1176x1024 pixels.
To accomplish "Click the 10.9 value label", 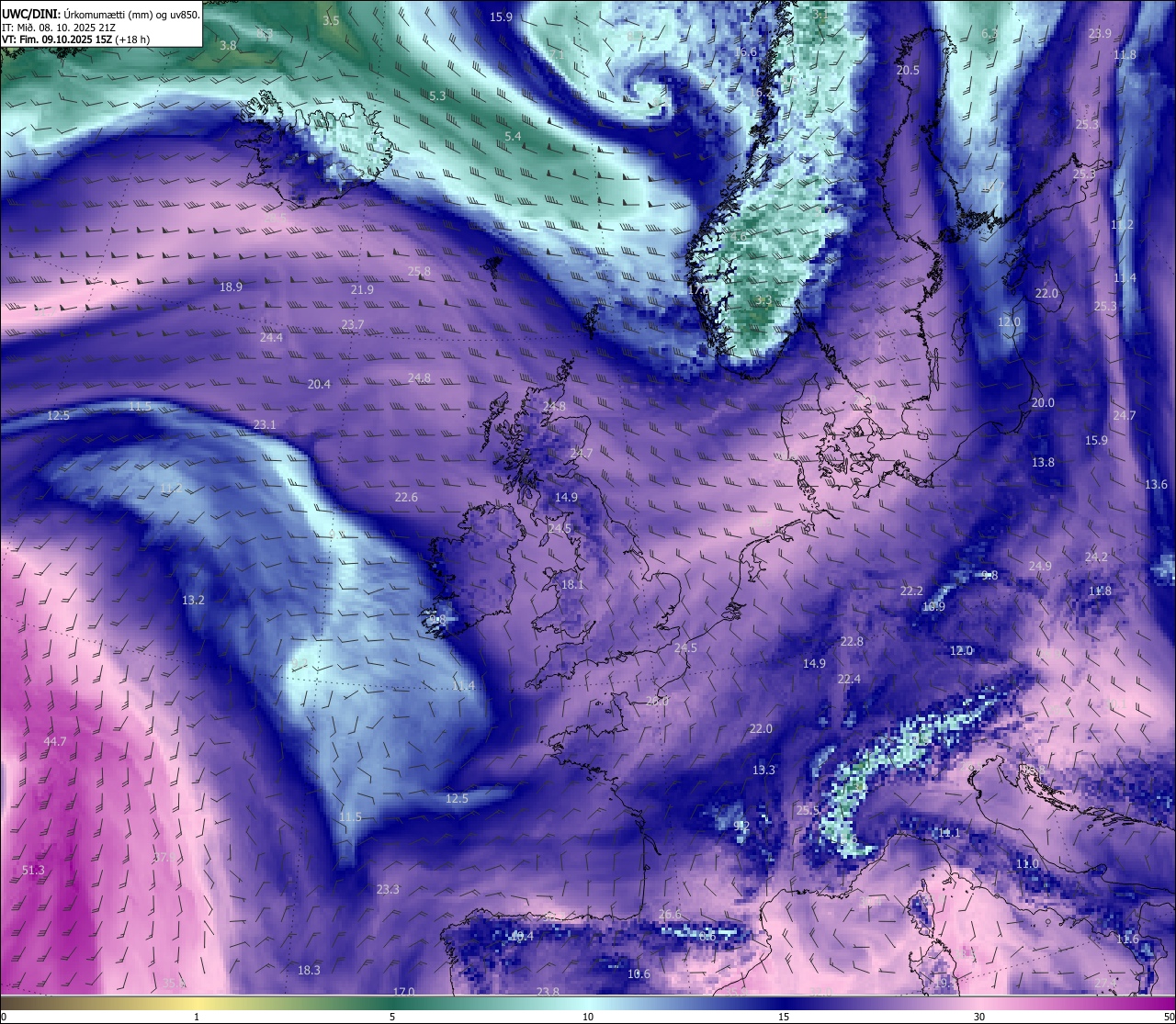I will pos(933,606).
